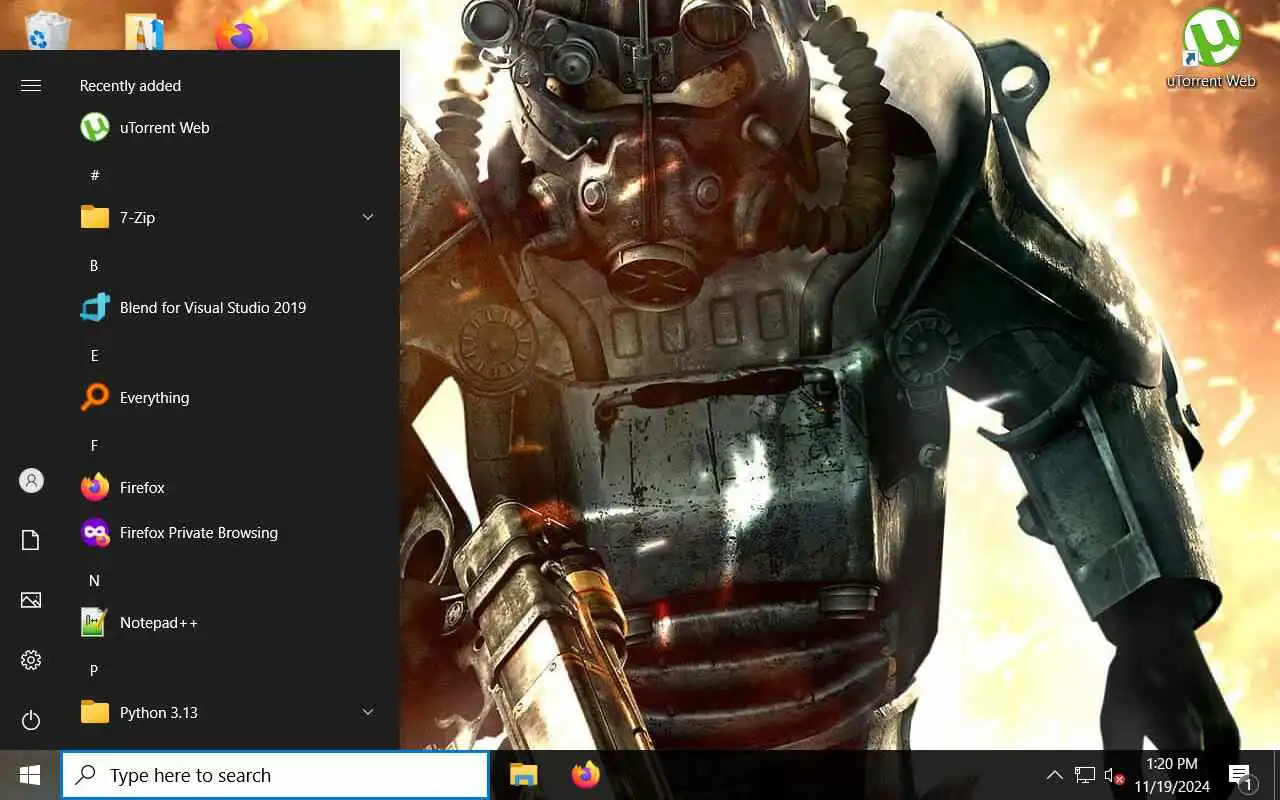Select the Firefox desktop shortcut icon

(x=240, y=32)
